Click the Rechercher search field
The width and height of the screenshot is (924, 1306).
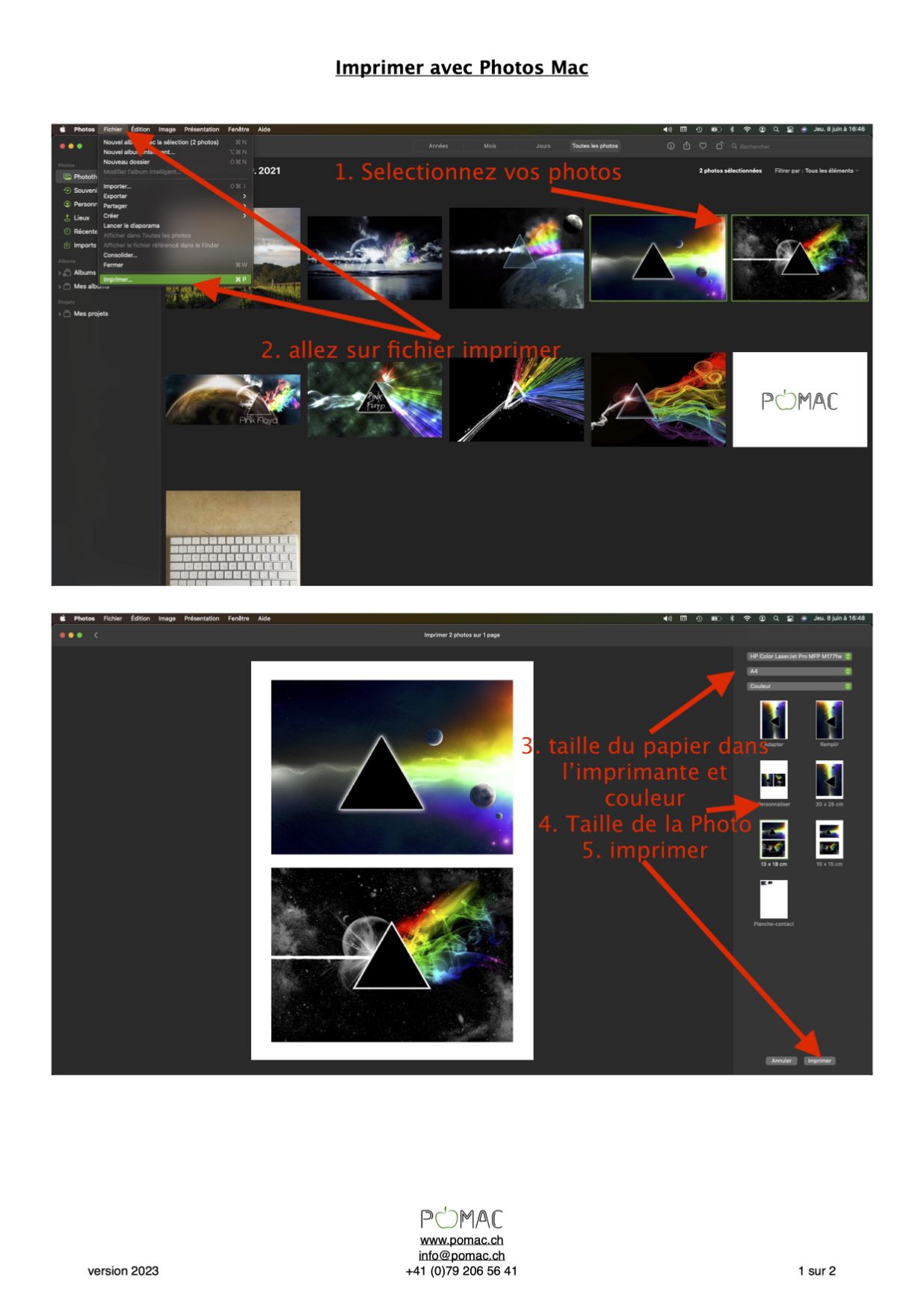(x=800, y=147)
